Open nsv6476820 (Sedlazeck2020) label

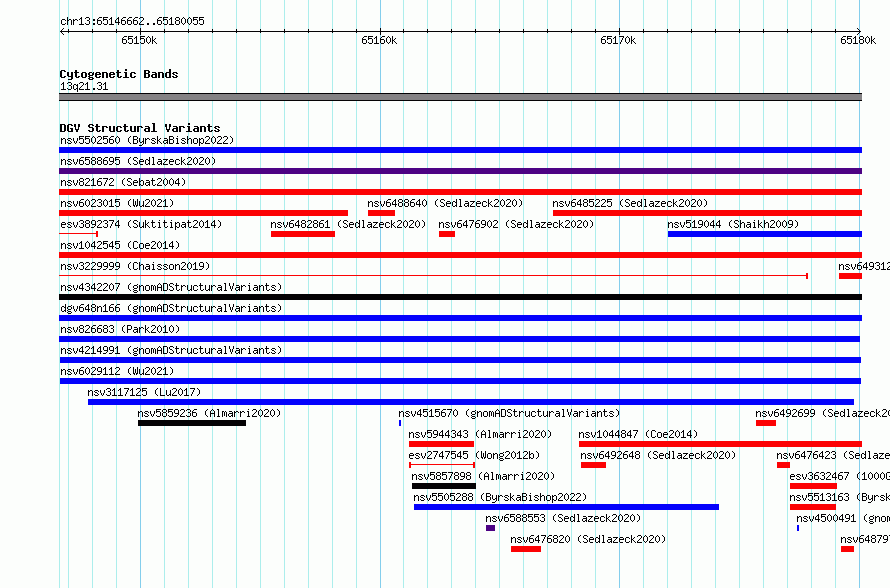588,539
